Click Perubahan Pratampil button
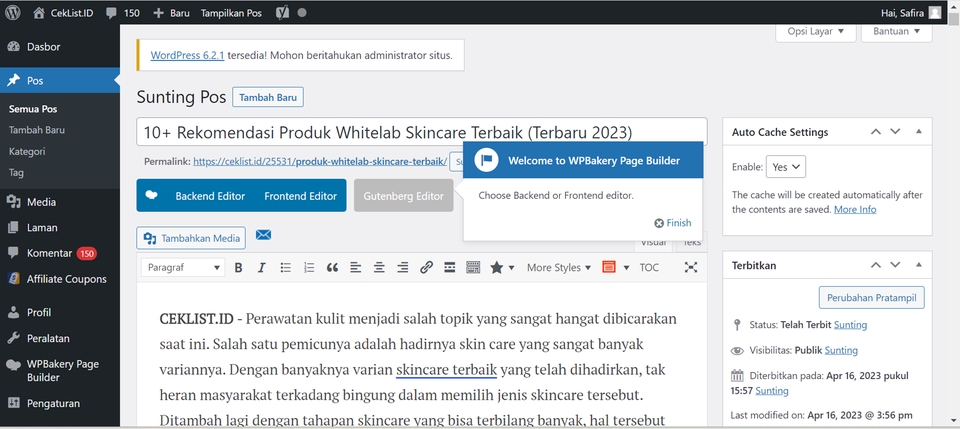The image size is (960, 429). click(872, 297)
